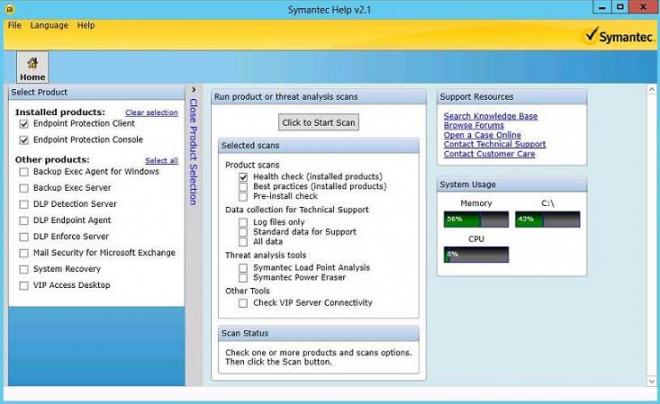Uncheck Endpoint Protection Client
This screenshot has width=660, height=404.
24,124
